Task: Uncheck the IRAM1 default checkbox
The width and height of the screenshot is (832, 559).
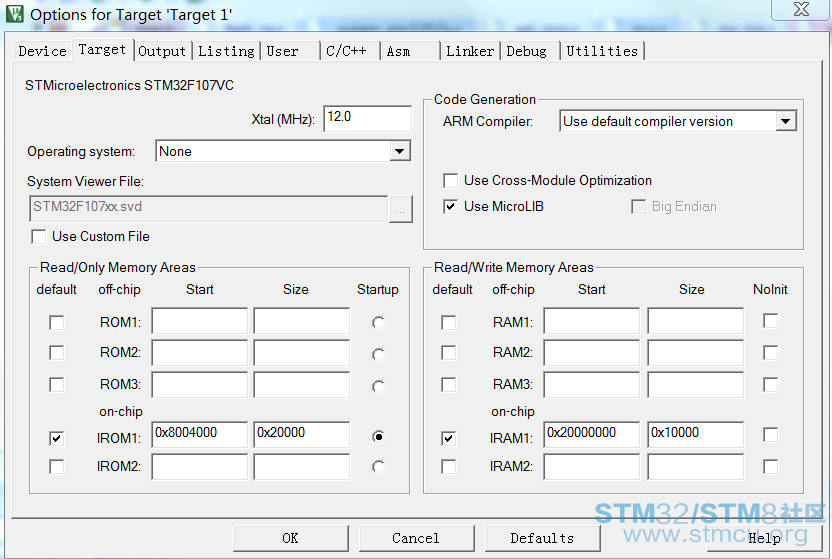Action: coord(449,439)
